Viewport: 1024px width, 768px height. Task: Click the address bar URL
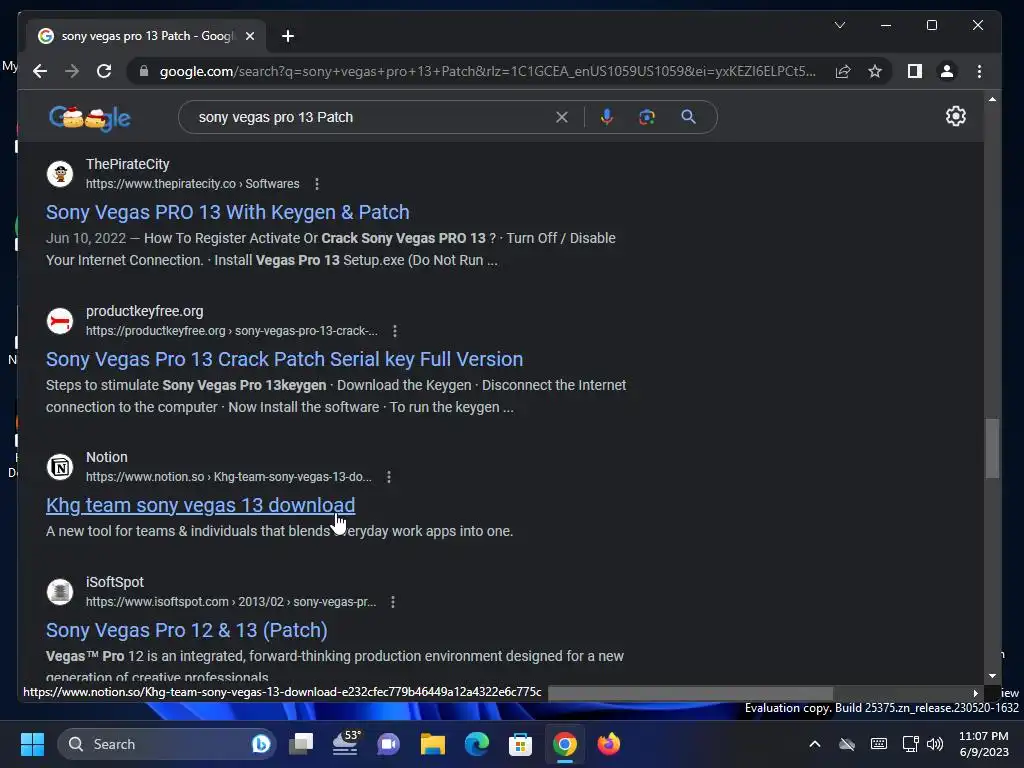[487, 71]
